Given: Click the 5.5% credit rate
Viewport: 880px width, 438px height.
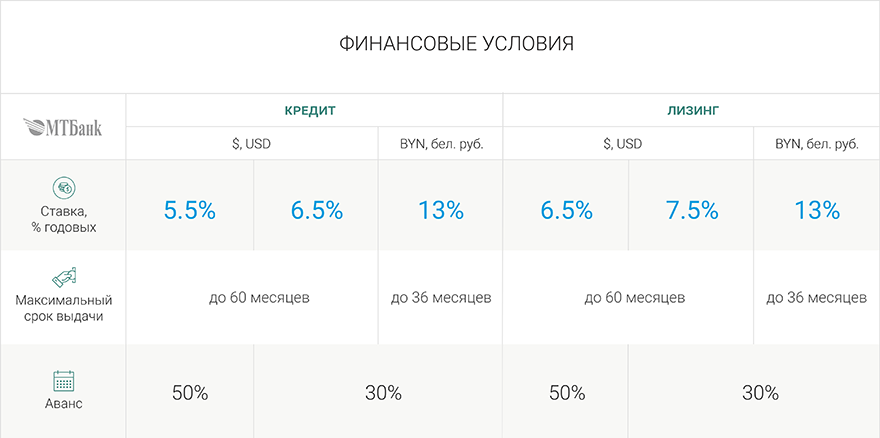Looking at the screenshot, I should 190,210.
